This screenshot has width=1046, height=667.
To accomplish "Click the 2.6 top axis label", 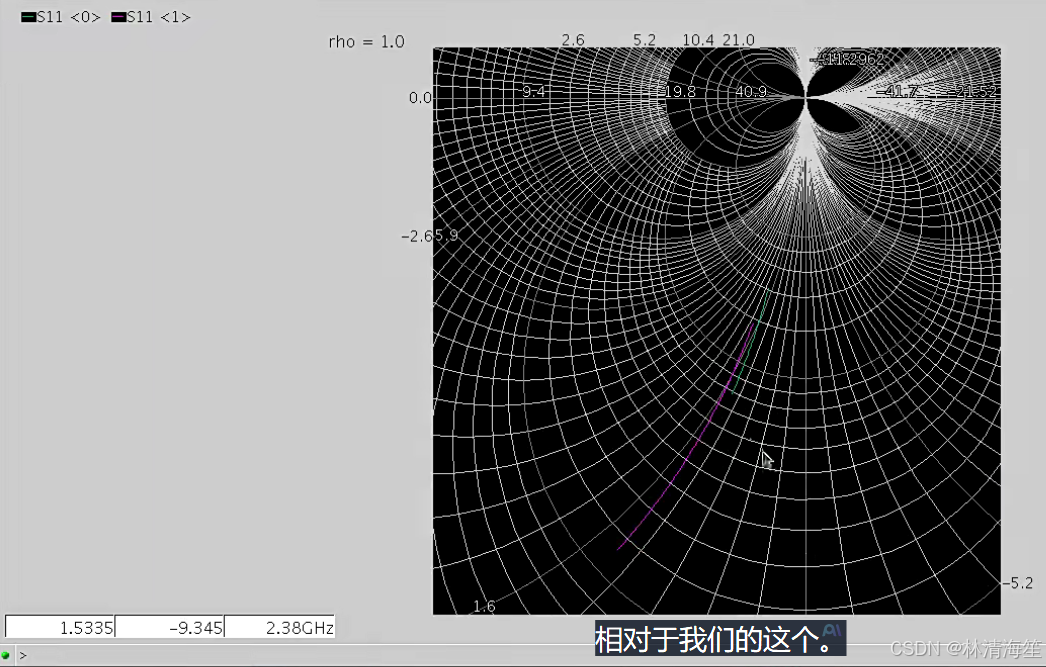I will pyautogui.click(x=572, y=40).
